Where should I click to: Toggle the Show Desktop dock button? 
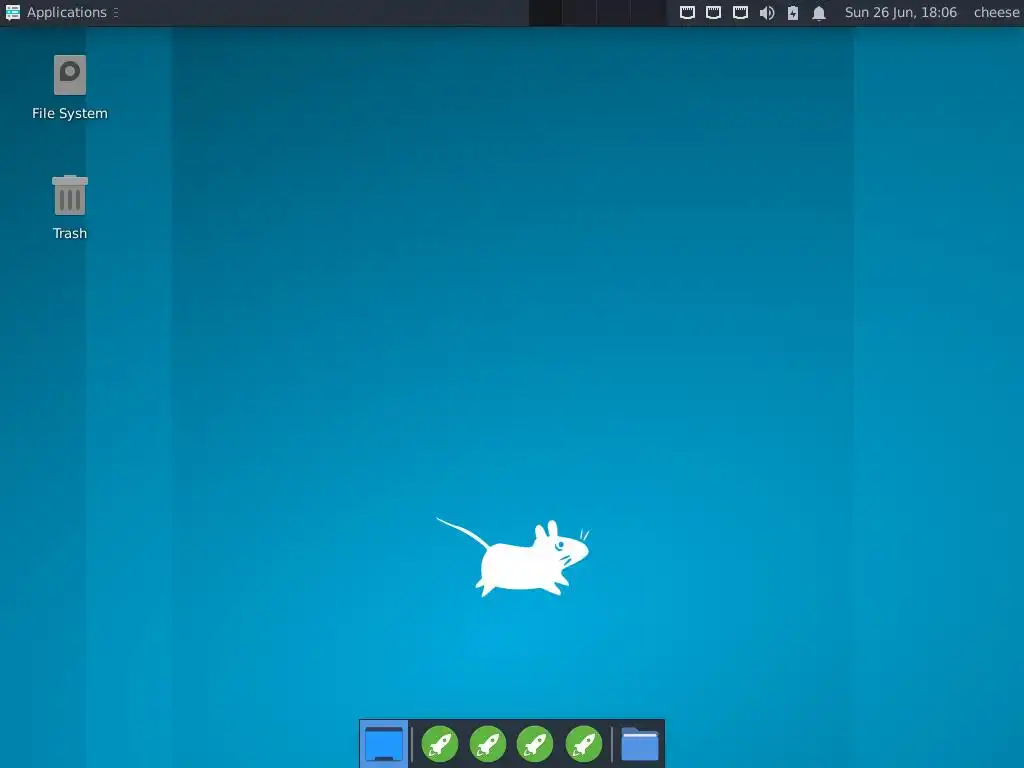(x=384, y=744)
